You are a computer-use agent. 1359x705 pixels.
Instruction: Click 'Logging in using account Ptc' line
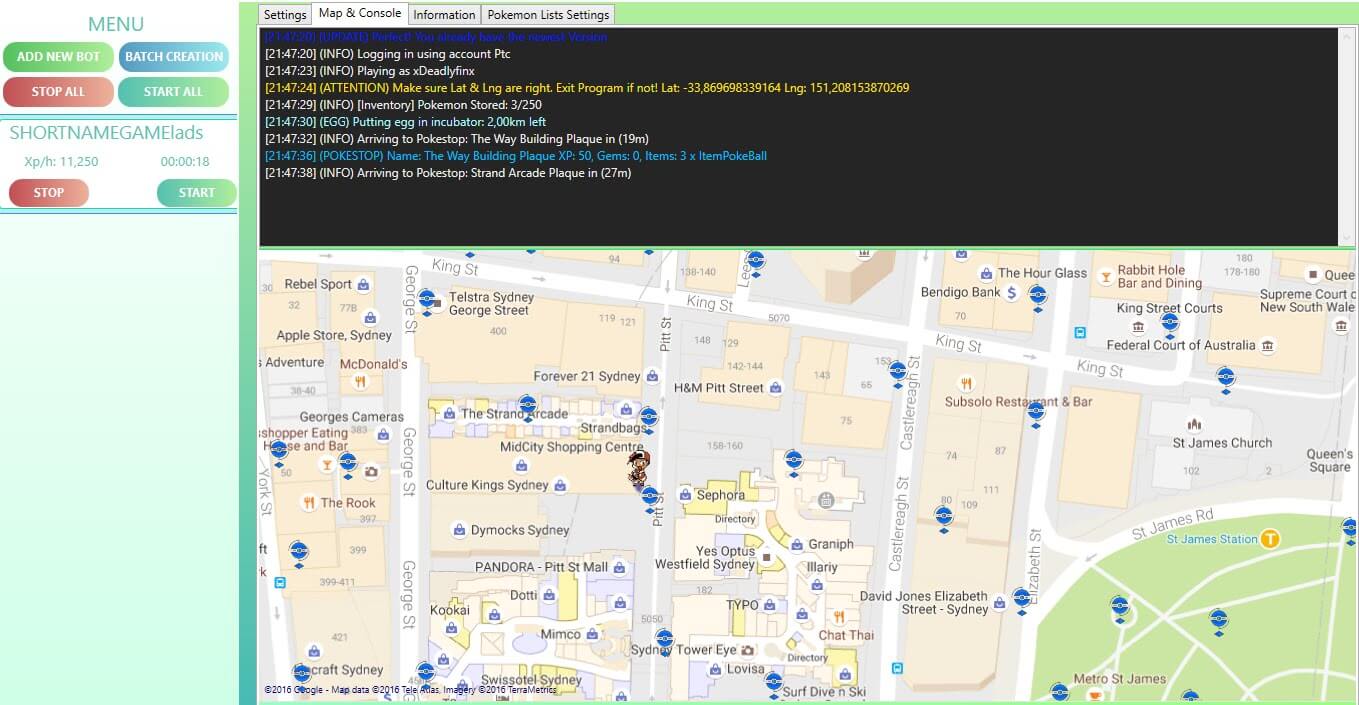click(x=388, y=54)
